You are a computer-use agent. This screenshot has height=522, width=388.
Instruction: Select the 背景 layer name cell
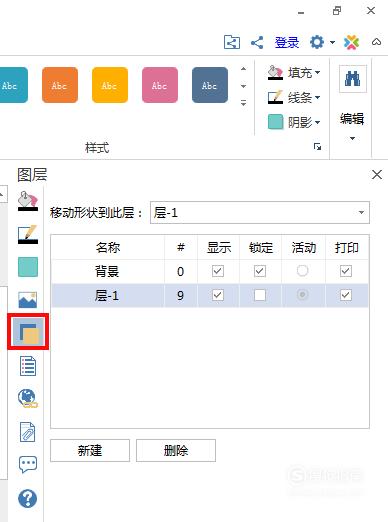point(108,271)
